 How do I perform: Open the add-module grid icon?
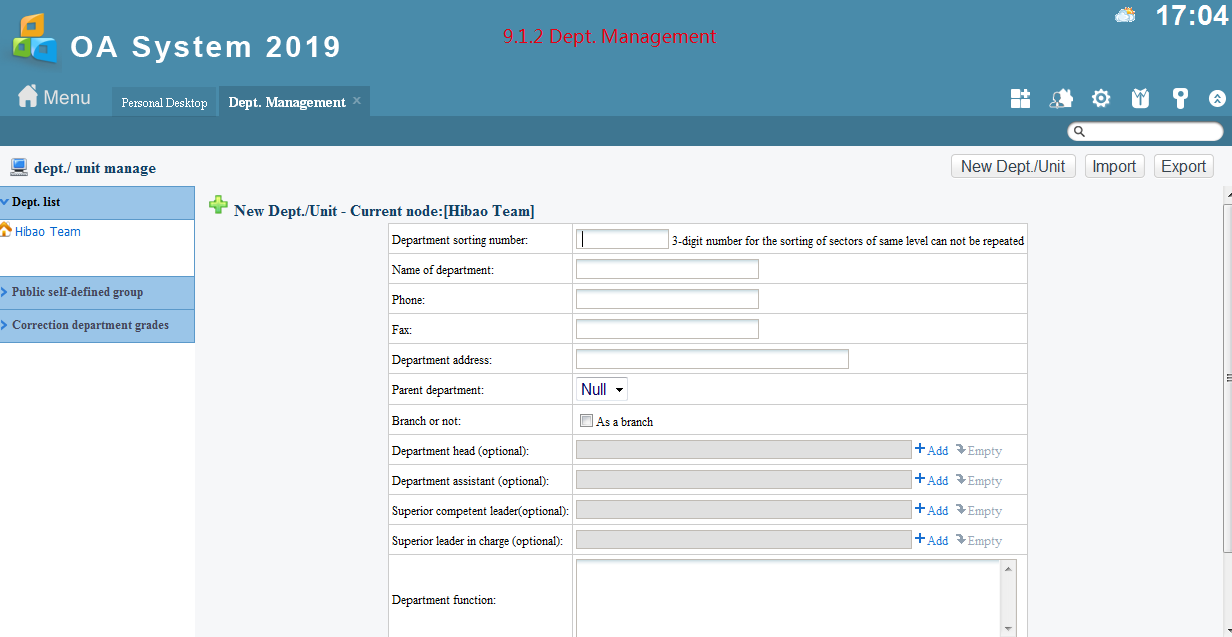[x=1020, y=98]
